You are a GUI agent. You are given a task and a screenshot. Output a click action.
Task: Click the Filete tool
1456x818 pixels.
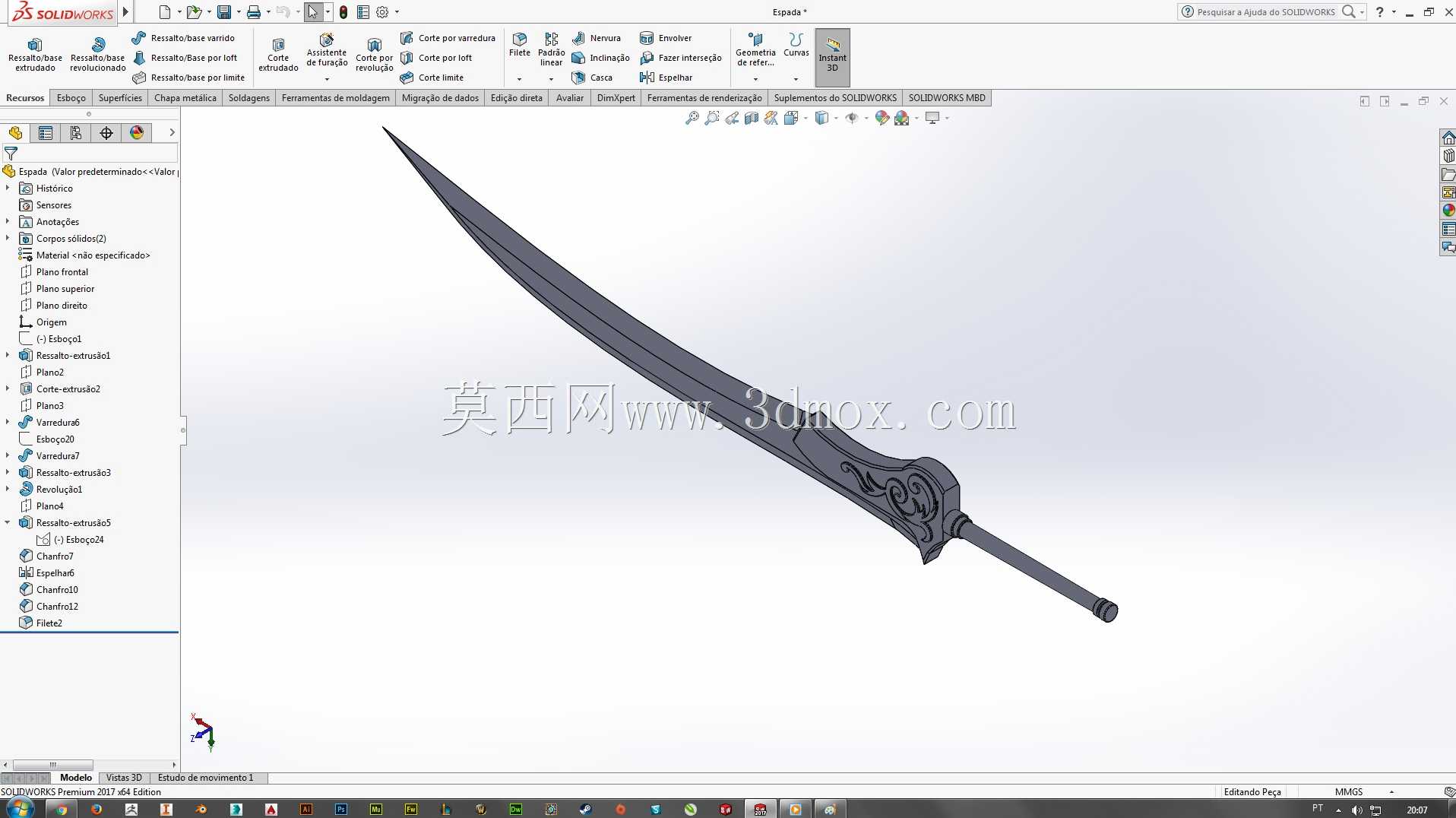(x=520, y=45)
